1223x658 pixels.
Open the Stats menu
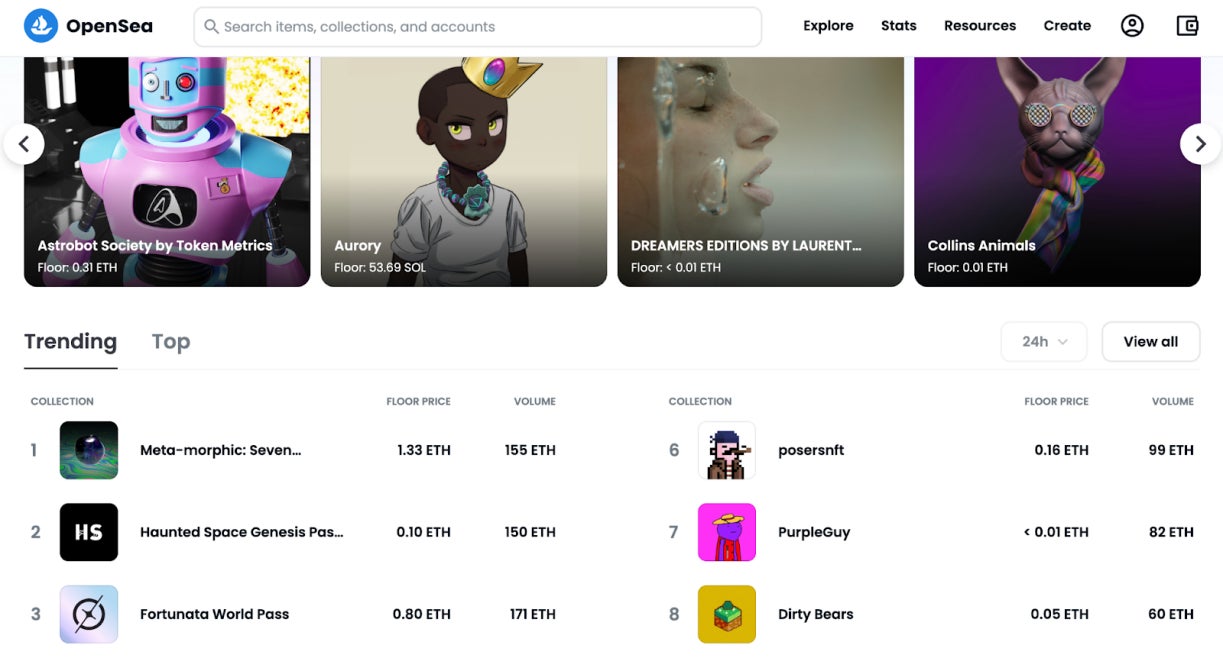[899, 26]
